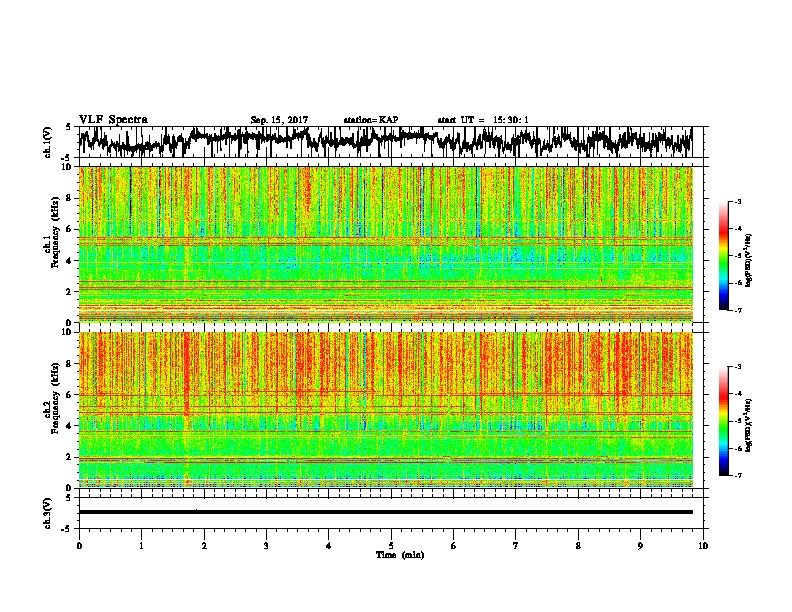Click the time axis tick label "5"
This screenshot has height=612, width=792.
tap(391, 546)
